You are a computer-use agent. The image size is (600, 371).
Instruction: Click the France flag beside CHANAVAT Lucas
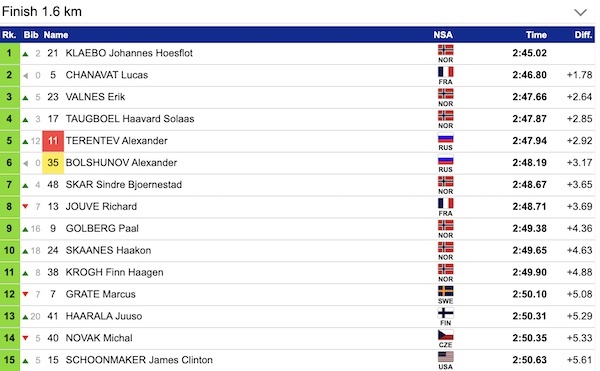(445, 72)
